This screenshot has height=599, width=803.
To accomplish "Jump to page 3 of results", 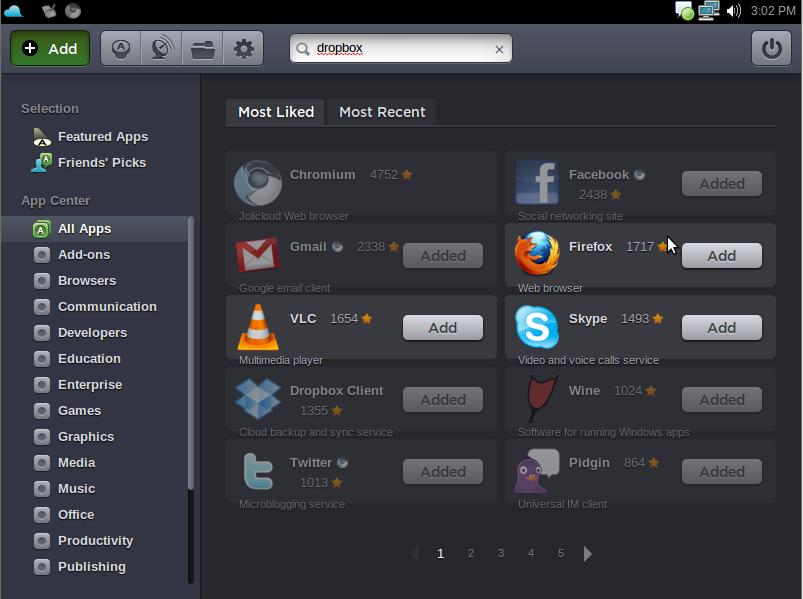I will 501,553.
